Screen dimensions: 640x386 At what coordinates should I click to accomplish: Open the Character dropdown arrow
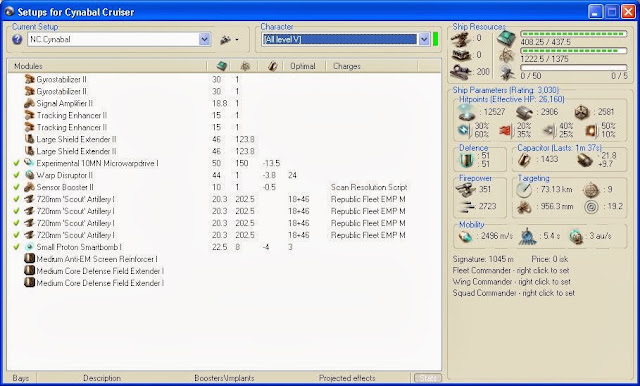(x=424, y=39)
